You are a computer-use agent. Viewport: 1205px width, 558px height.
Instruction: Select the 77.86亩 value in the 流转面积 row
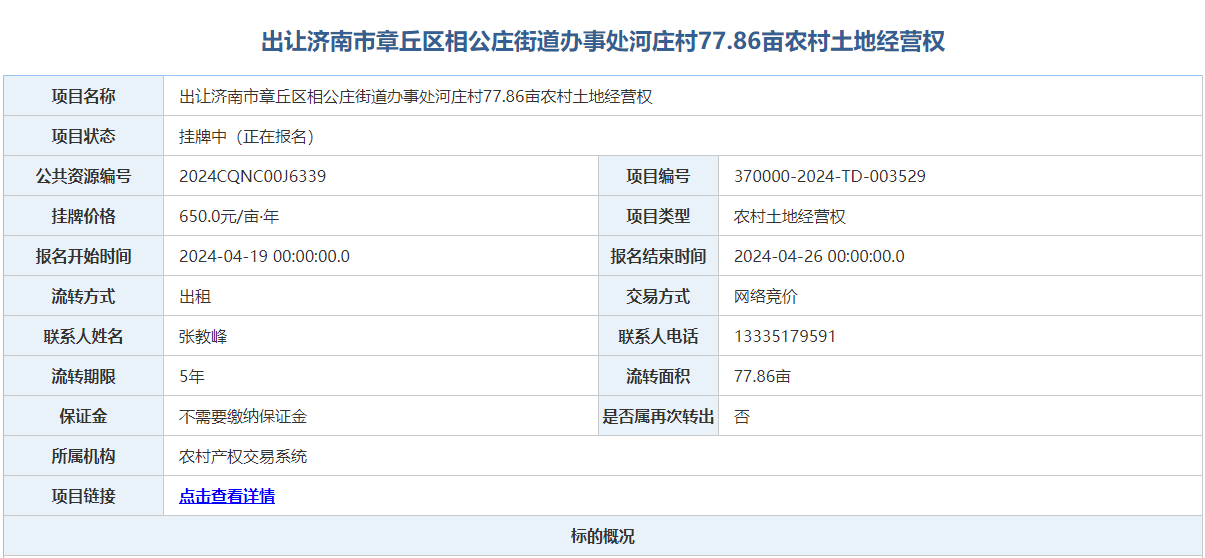coord(762,377)
